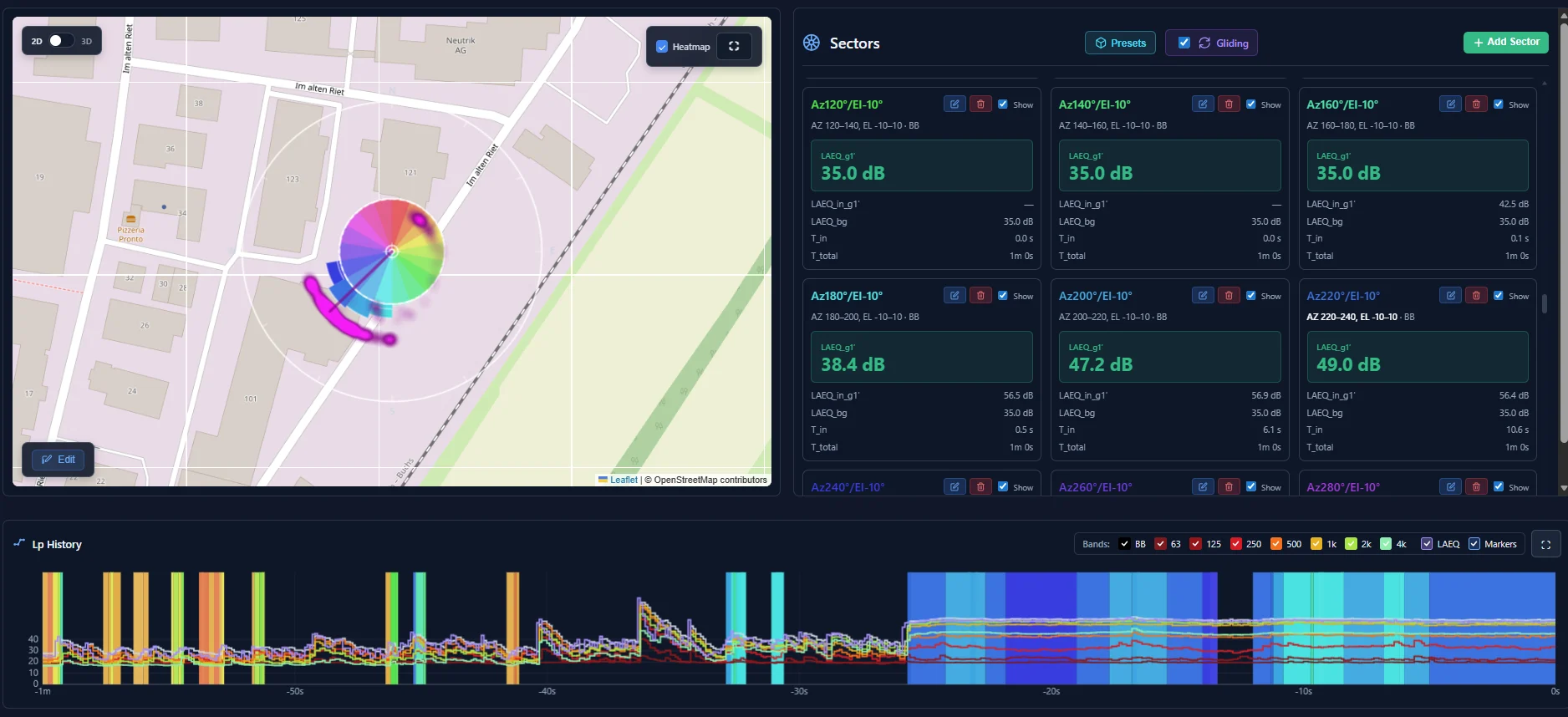Uncheck the Heatmap checkbox
Screen dimensions: 1568x717
[x=662, y=48]
